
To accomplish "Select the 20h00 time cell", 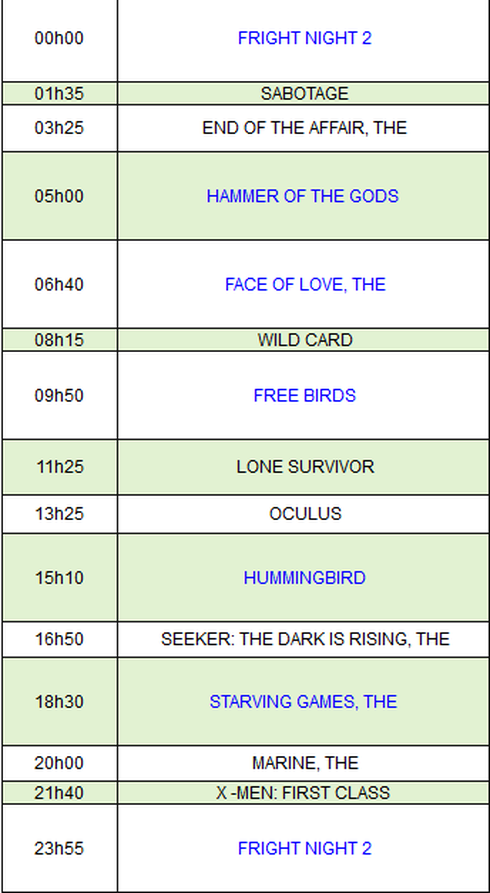I will click(59, 763).
